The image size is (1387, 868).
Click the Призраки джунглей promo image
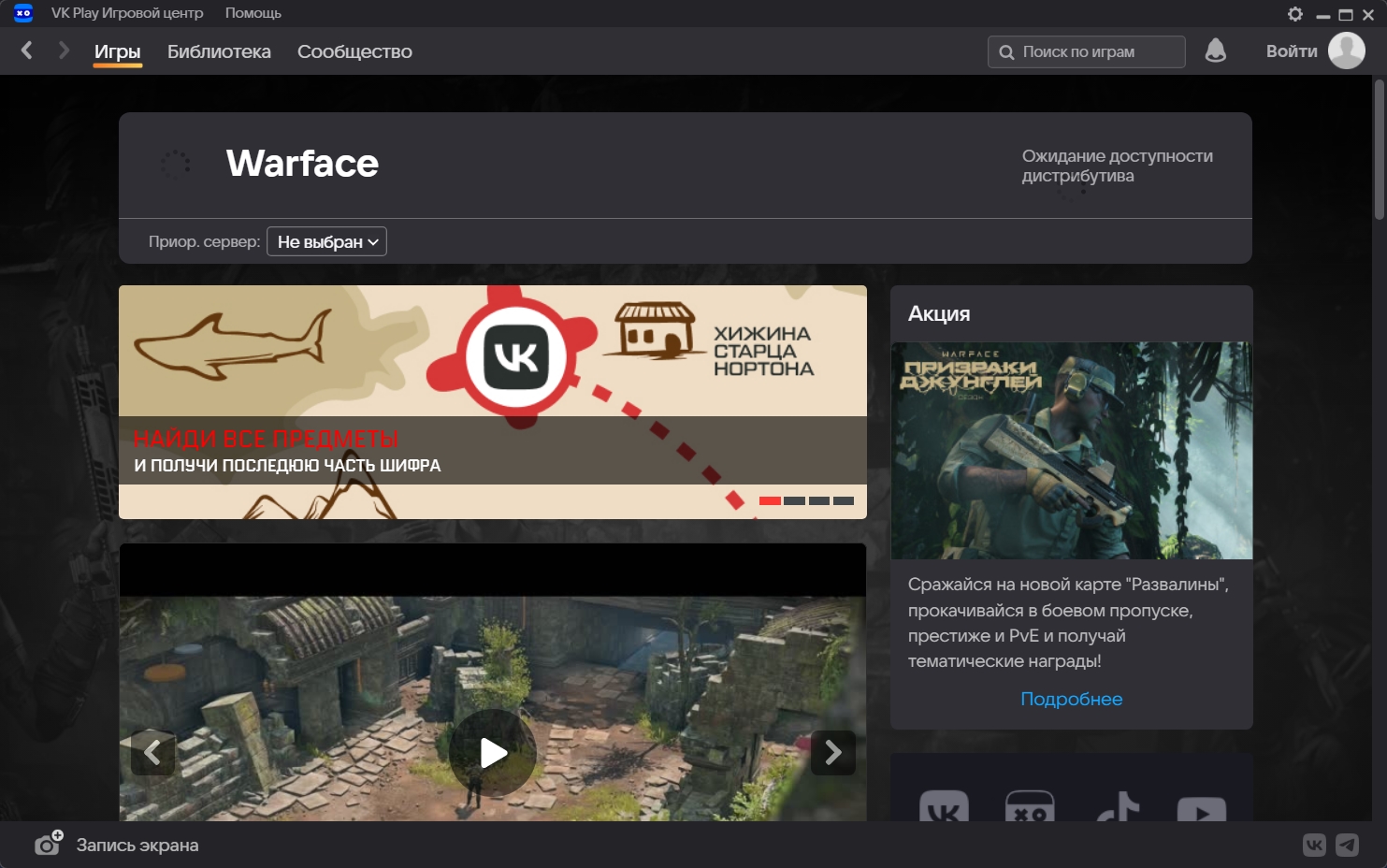[x=1072, y=451]
